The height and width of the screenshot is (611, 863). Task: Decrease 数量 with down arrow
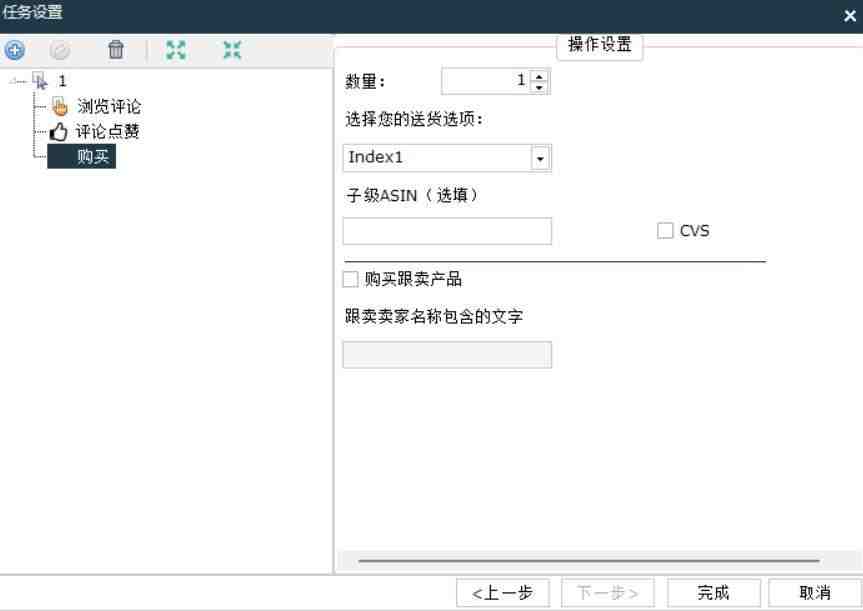click(x=539, y=88)
